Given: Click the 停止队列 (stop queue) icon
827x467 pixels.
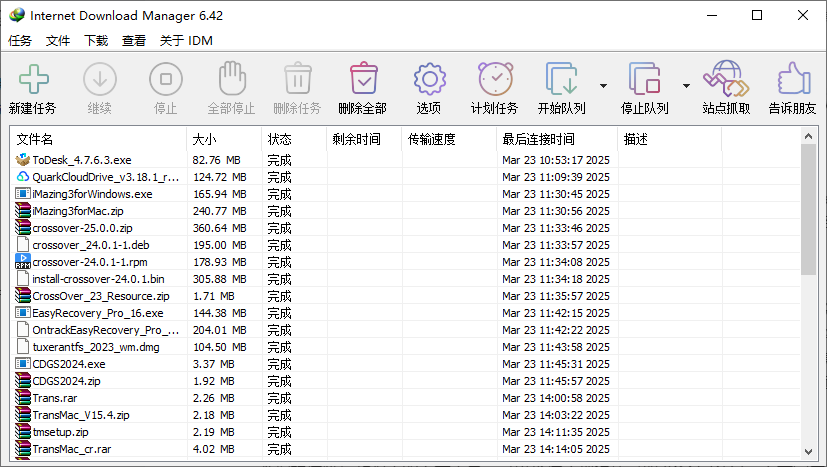Looking at the screenshot, I should 645,79.
